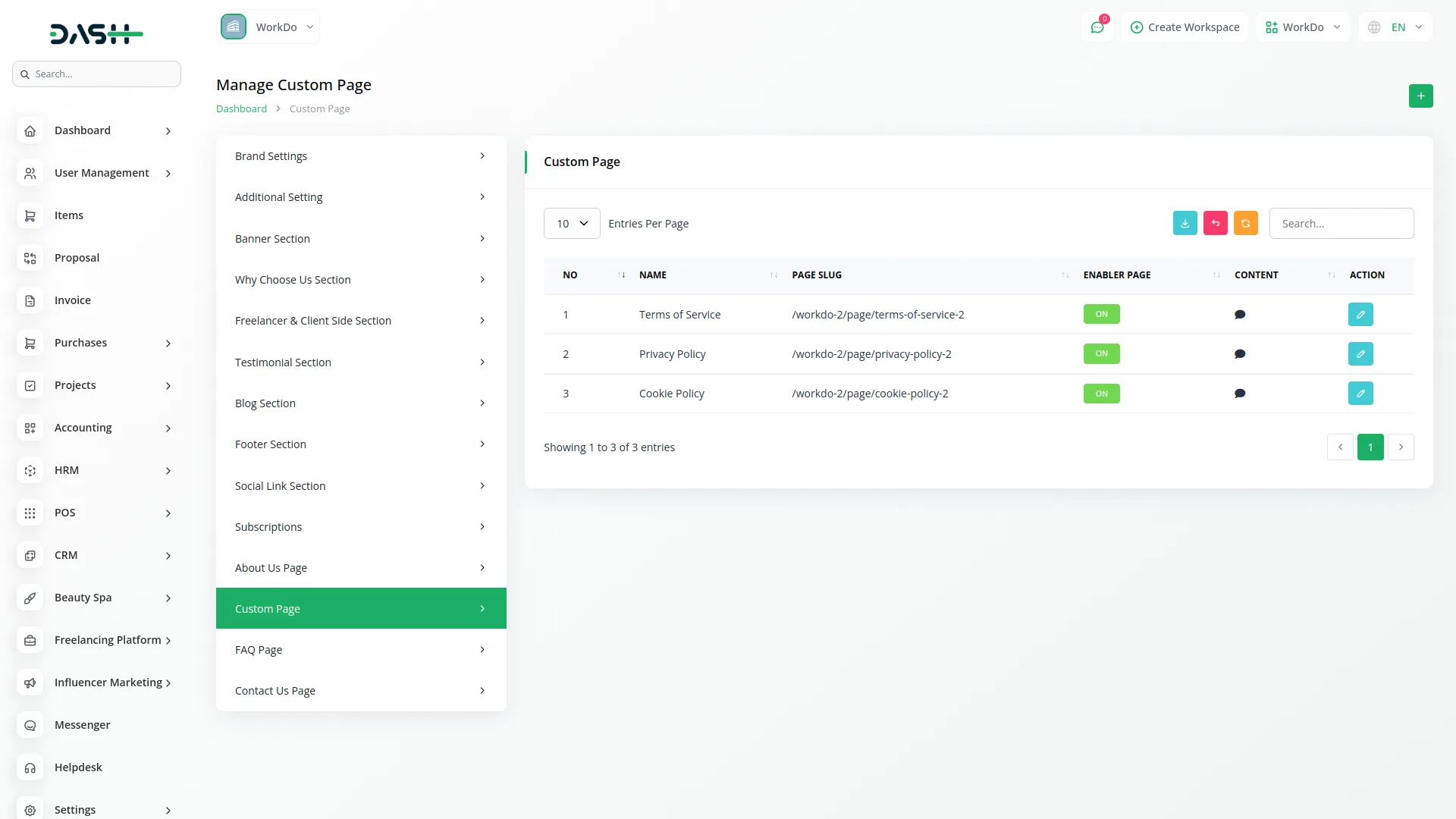1456x819 pixels.
Task: Disable the Privacy Policy page toggle
Action: (x=1101, y=353)
